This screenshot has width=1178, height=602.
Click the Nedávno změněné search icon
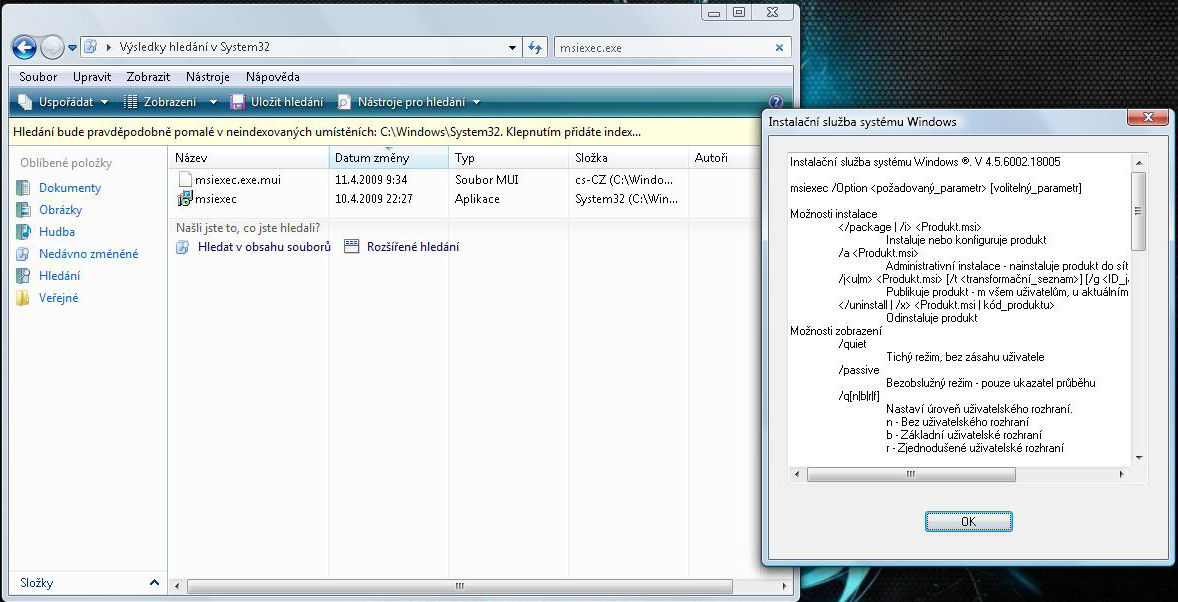point(23,254)
